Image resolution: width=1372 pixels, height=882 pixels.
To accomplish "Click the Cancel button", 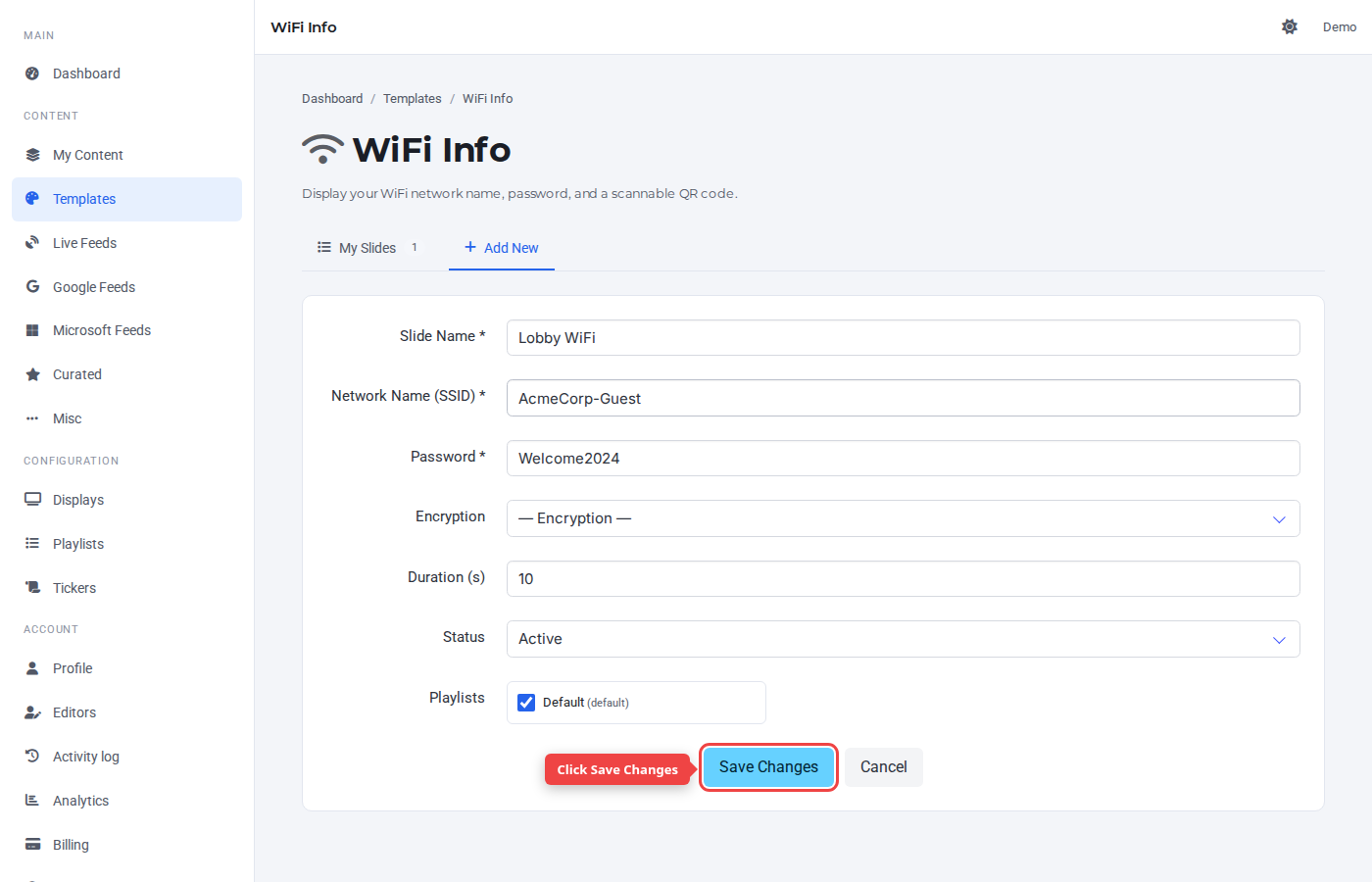I will click(x=884, y=767).
